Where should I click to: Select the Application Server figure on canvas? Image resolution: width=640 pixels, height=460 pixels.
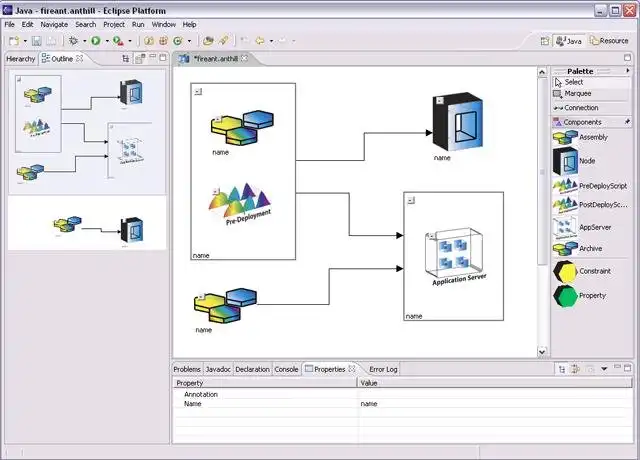pos(456,256)
